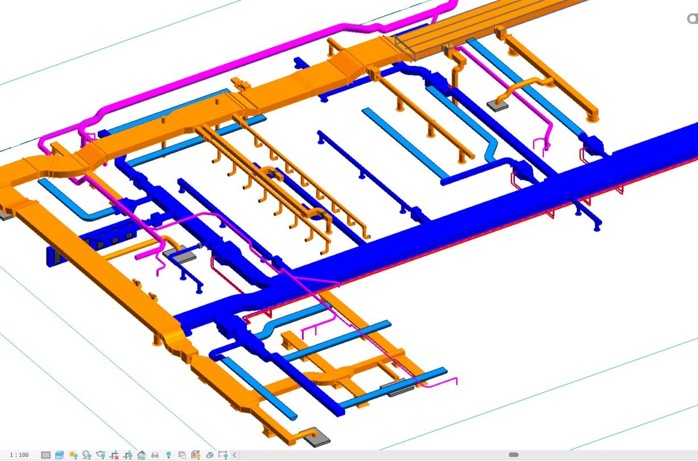Click the lock 3D view house icon

point(142,455)
